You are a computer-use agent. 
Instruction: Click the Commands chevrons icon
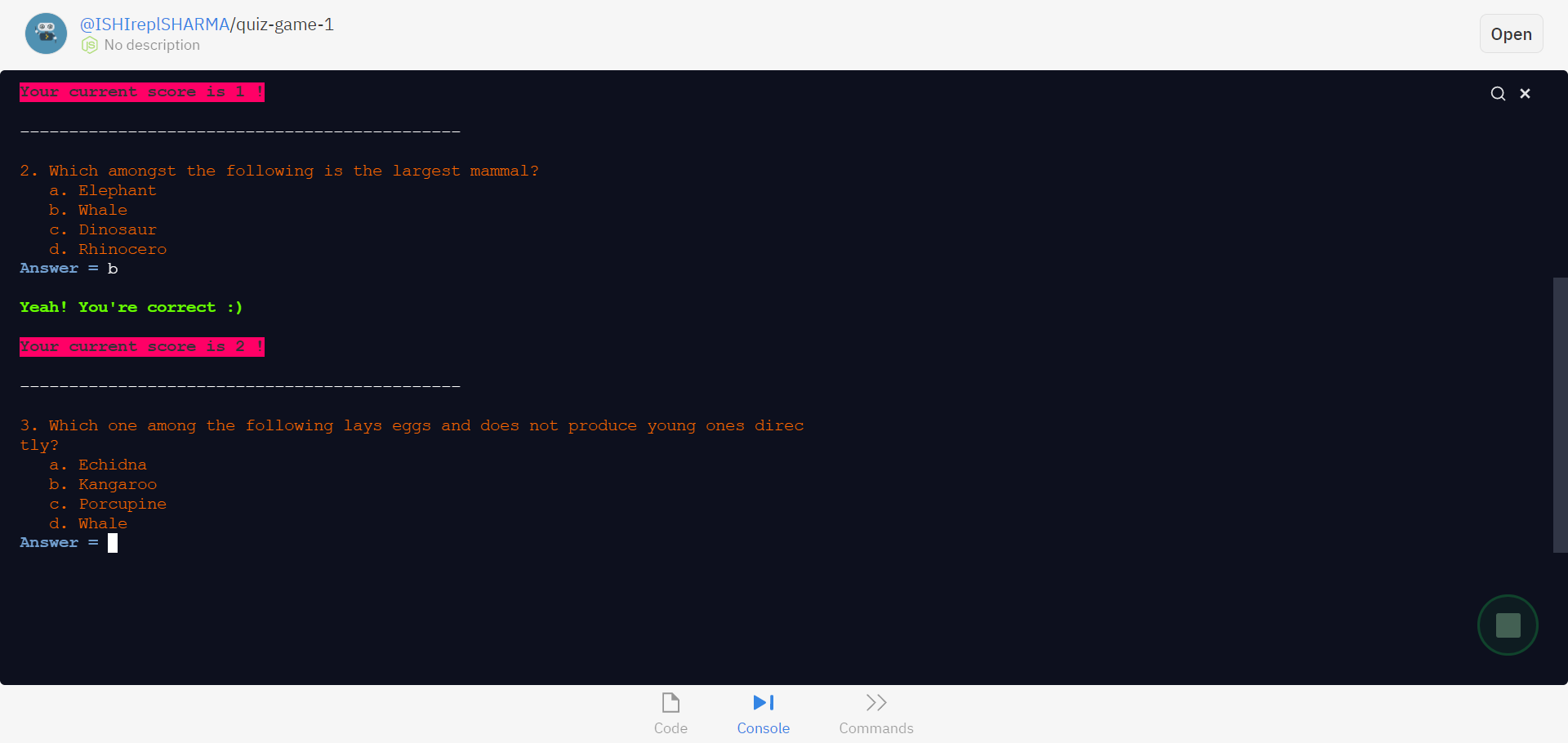coord(875,702)
